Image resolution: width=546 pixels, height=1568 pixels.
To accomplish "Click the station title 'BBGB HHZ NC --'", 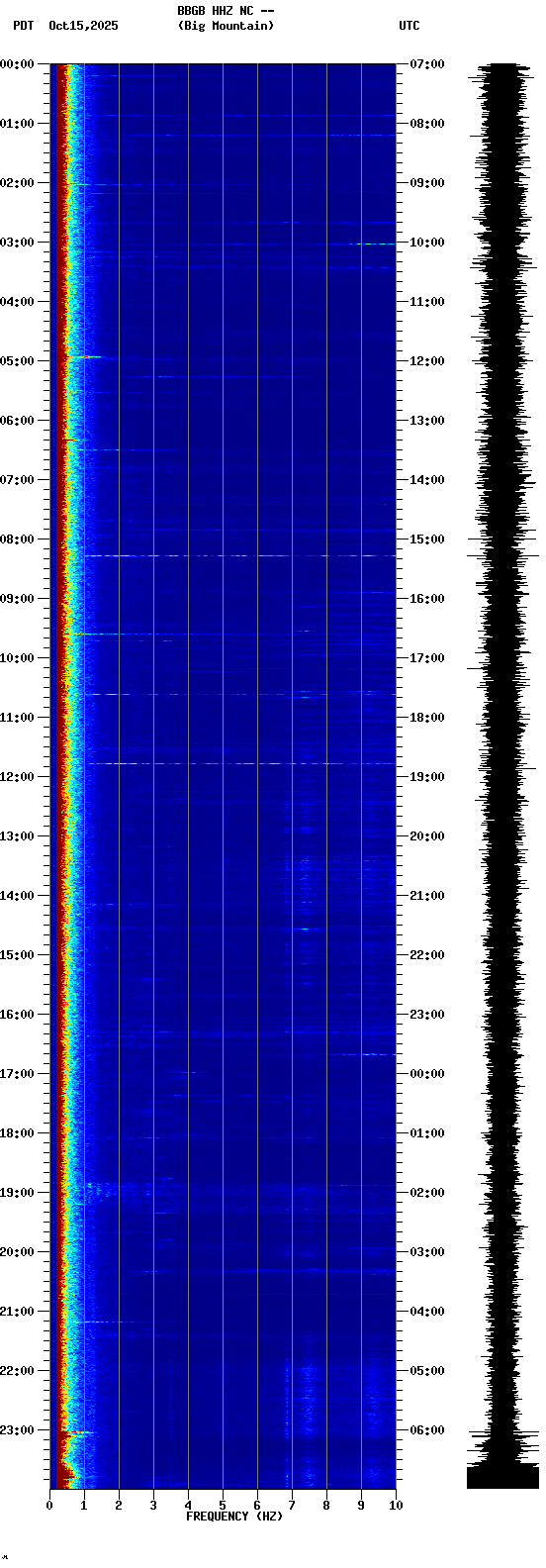I will (x=226, y=11).
